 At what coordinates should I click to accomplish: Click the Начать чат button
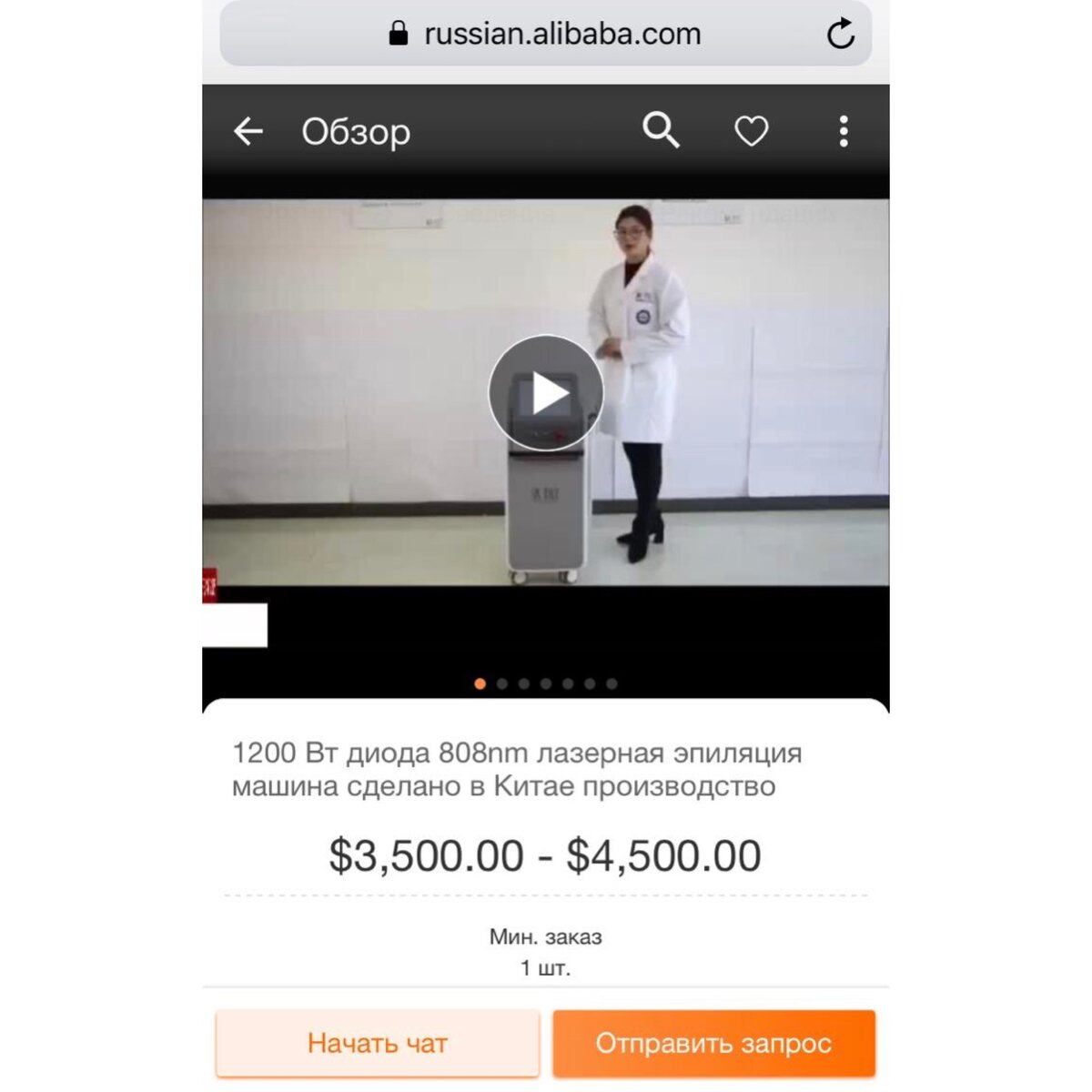pyautogui.click(x=378, y=1043)
